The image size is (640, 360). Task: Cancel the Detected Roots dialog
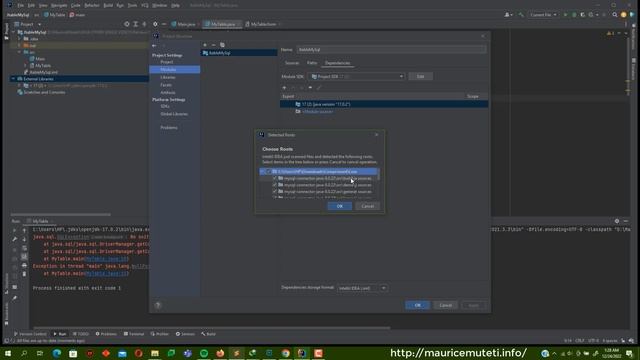367,206
